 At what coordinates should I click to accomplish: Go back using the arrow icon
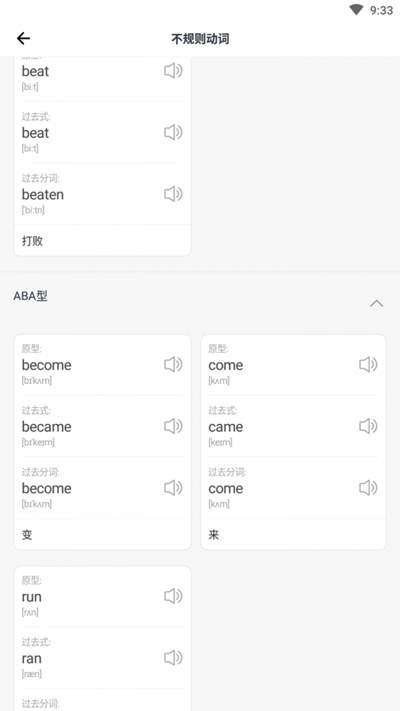[24, 39]
